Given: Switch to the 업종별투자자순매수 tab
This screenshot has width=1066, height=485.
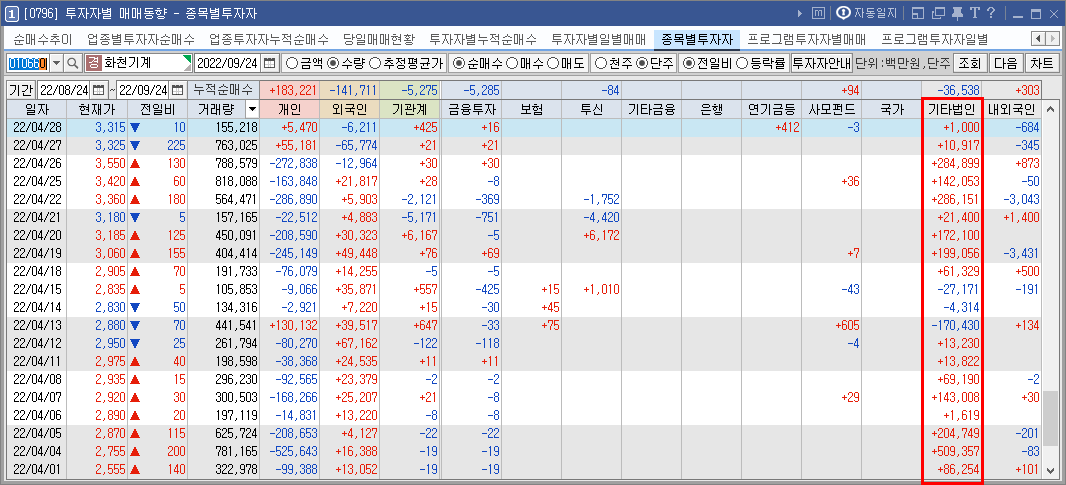Looking at the screenshot, I should [x=141, y=39].
